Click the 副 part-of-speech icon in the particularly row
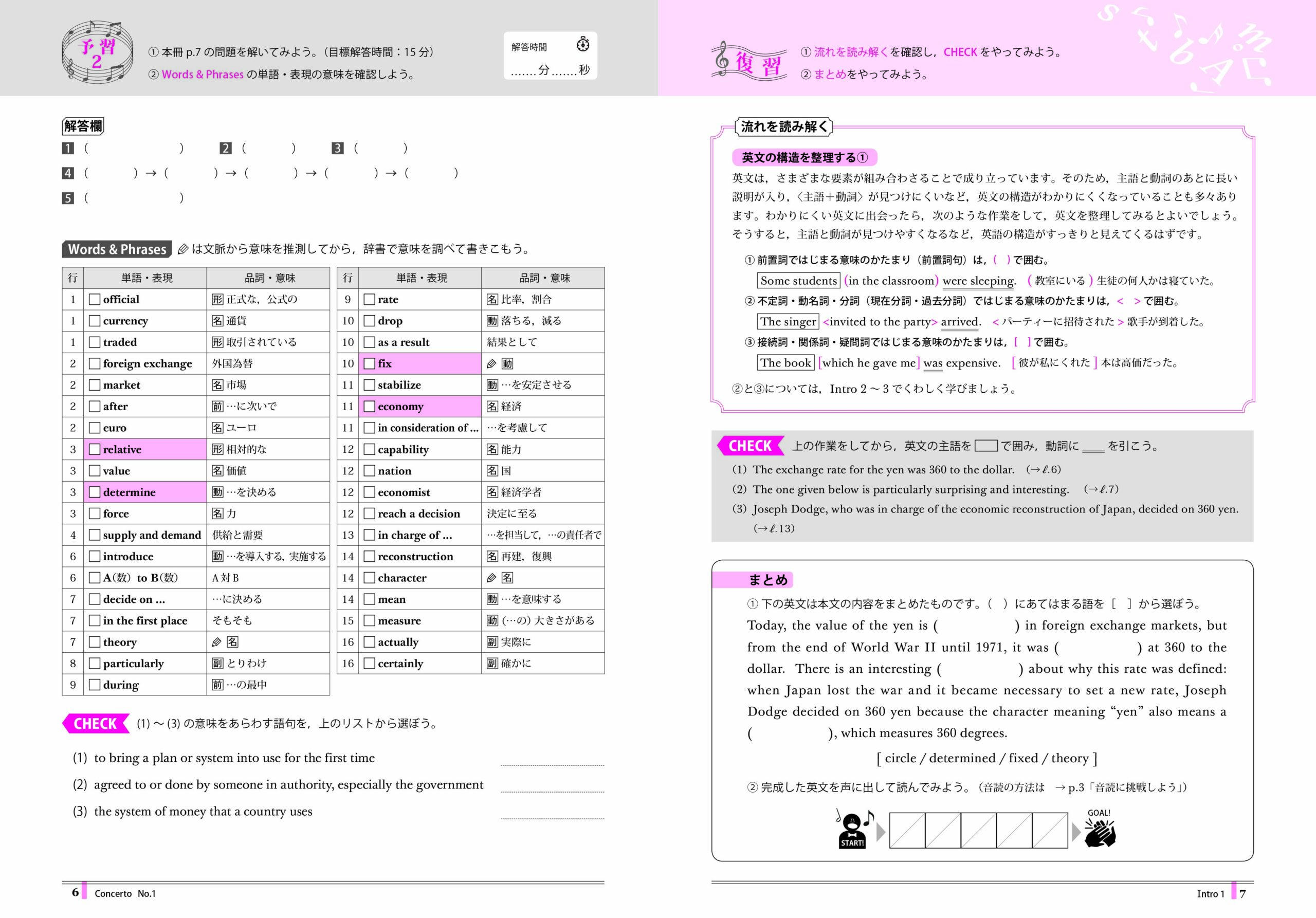The height and width of the screenshot is (918, 1316). (217, 664)
